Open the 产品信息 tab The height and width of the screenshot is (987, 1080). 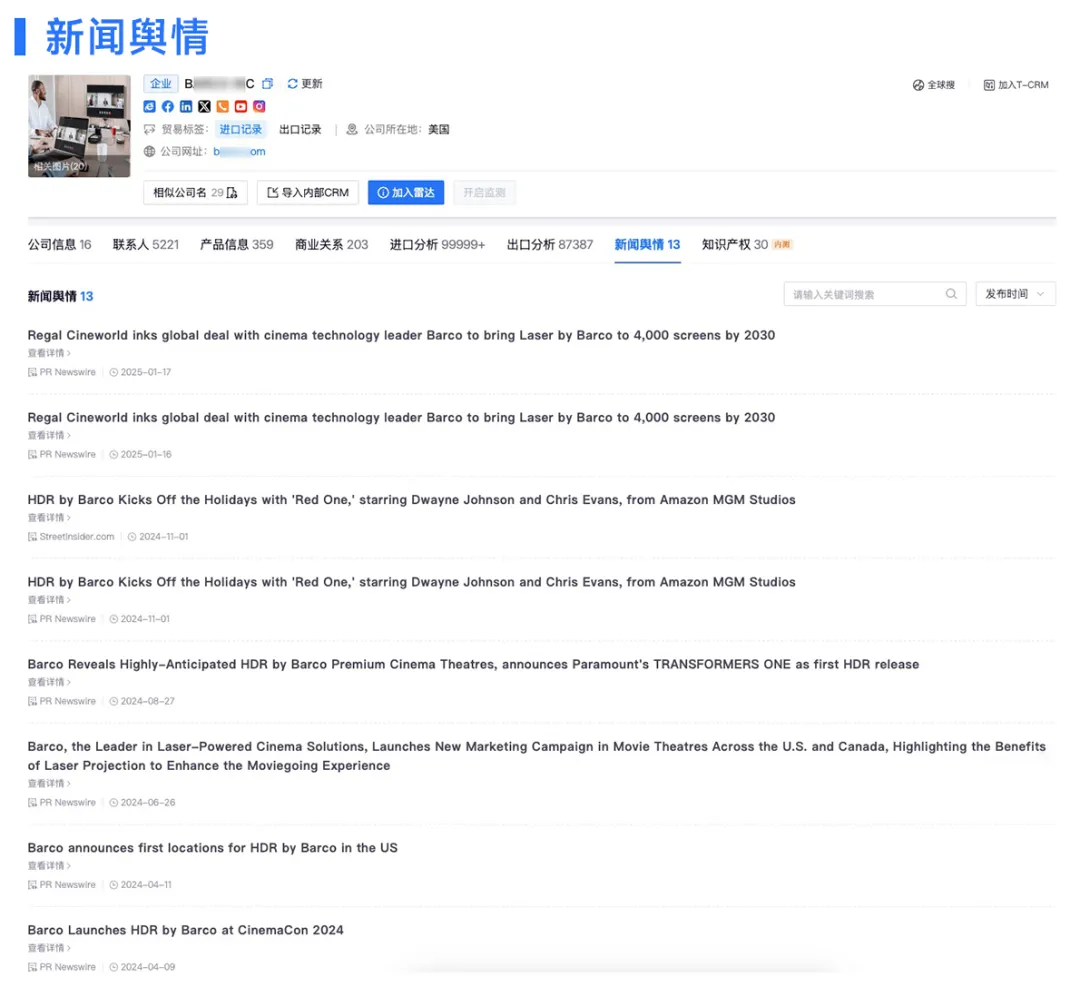pyautogui.click(x=236, y=245)
